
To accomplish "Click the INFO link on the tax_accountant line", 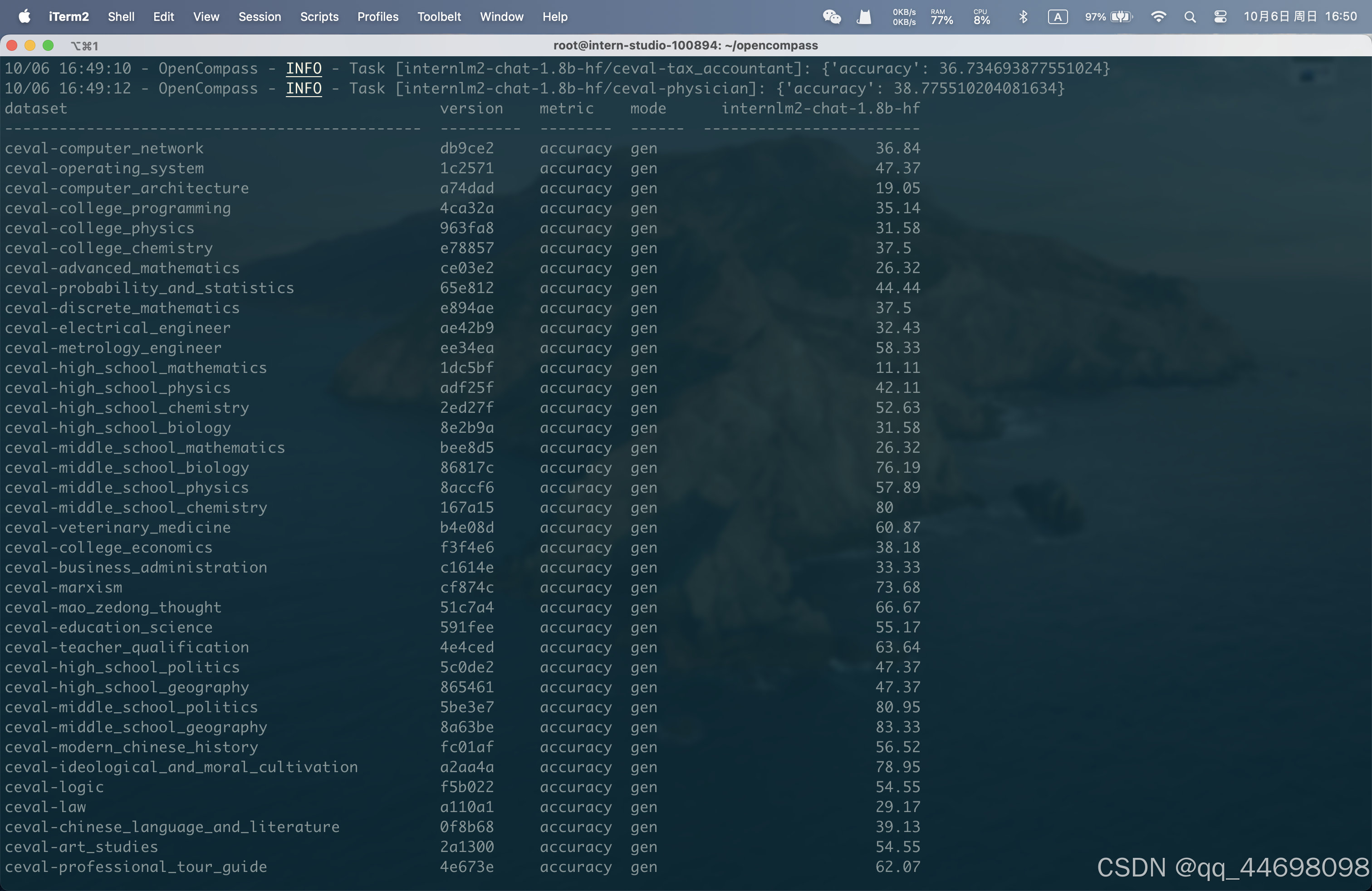I will tap(304, 68).
